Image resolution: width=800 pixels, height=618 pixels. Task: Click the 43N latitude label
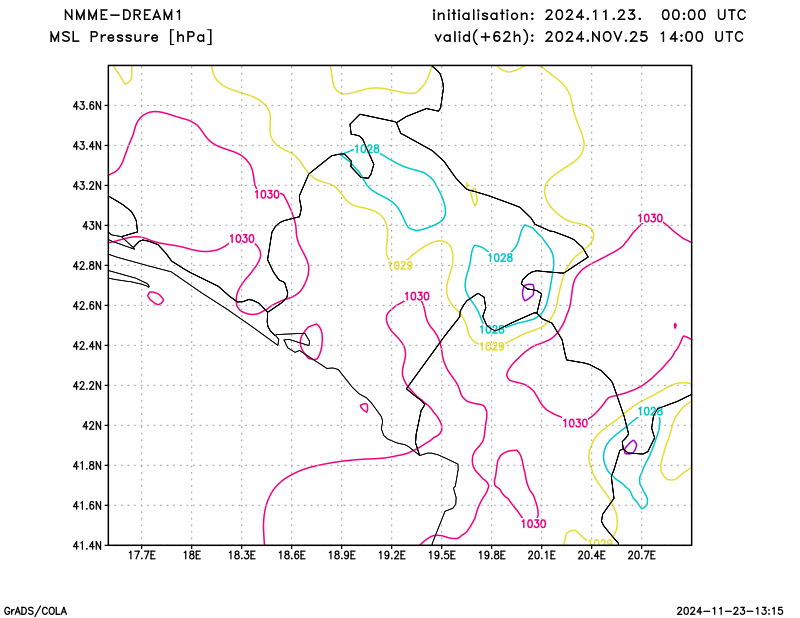92,226
